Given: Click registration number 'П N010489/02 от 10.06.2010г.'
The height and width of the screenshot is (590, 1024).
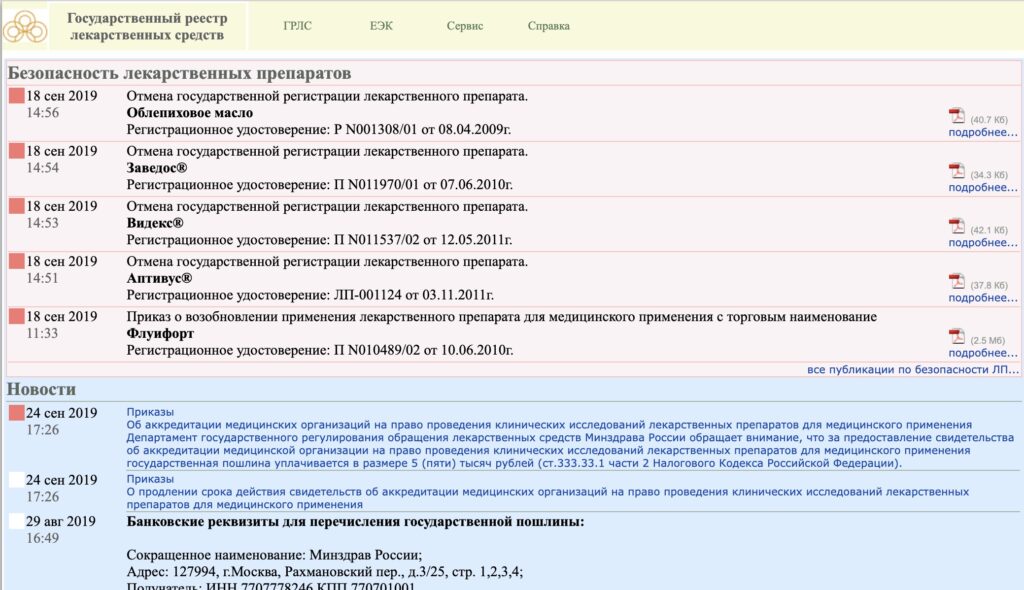Looking at the screenshot, I should (423, 350).
